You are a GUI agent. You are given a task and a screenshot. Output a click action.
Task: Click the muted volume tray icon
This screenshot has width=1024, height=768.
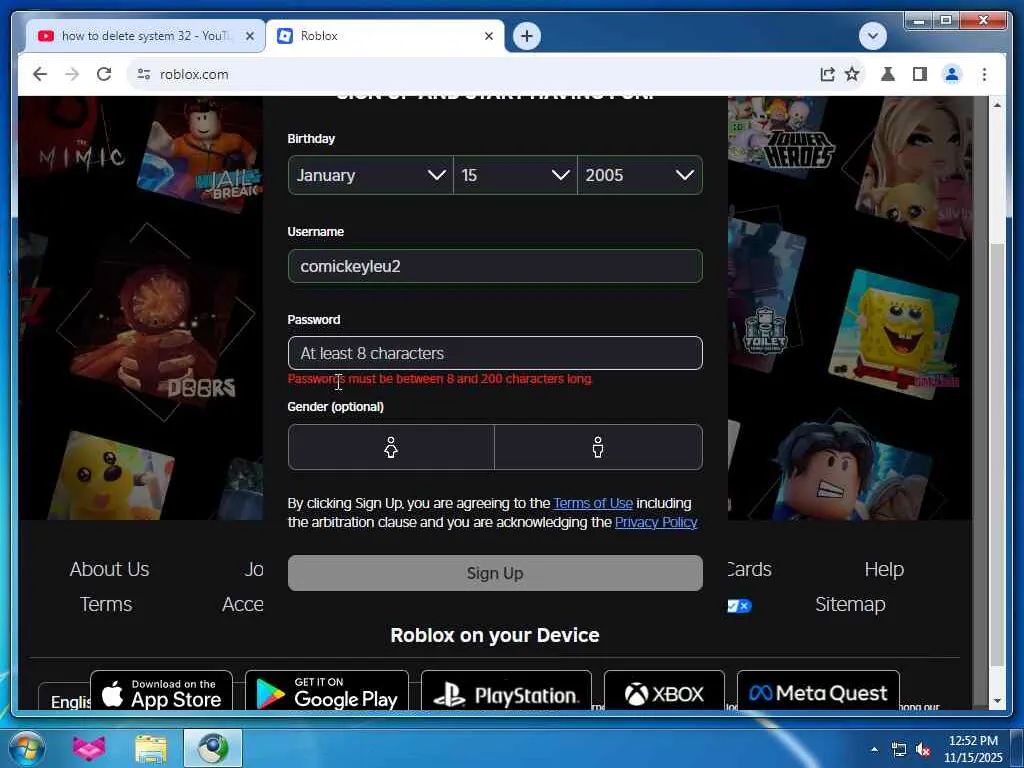tap(923, 750)
